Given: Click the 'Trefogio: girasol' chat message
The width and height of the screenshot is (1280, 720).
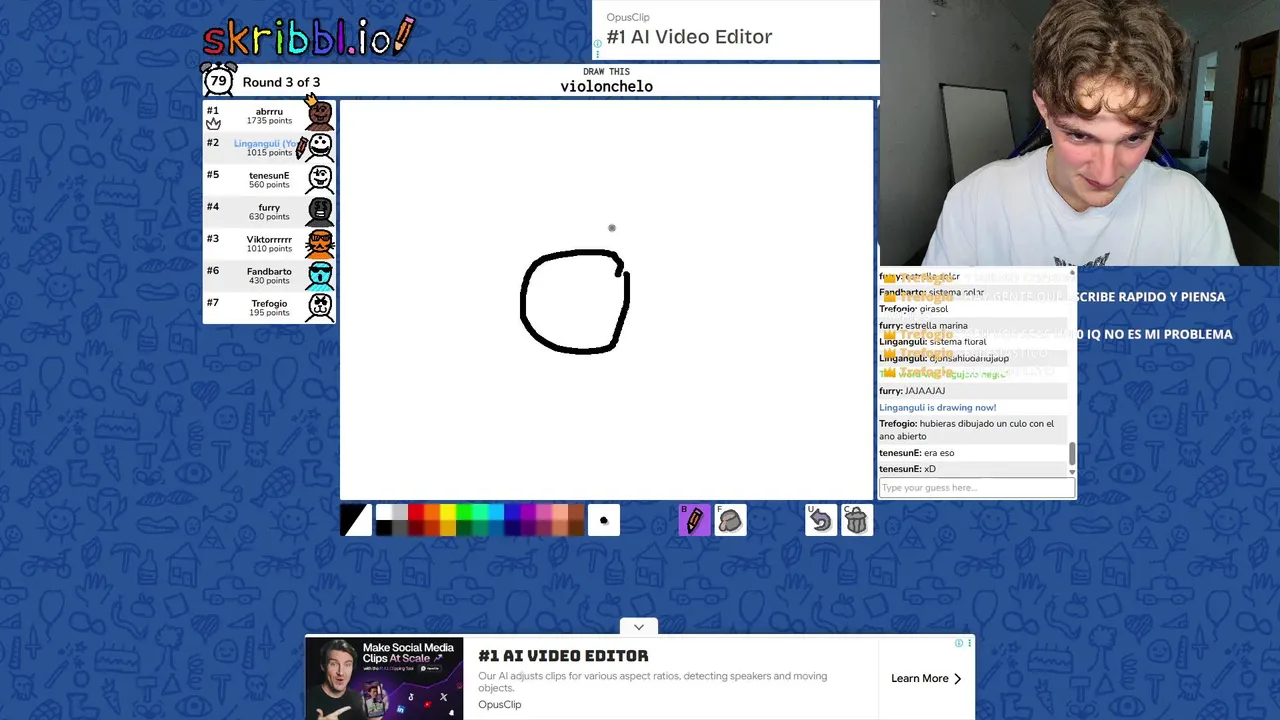Looking at the screenshot, I should [x=913, y=309].
